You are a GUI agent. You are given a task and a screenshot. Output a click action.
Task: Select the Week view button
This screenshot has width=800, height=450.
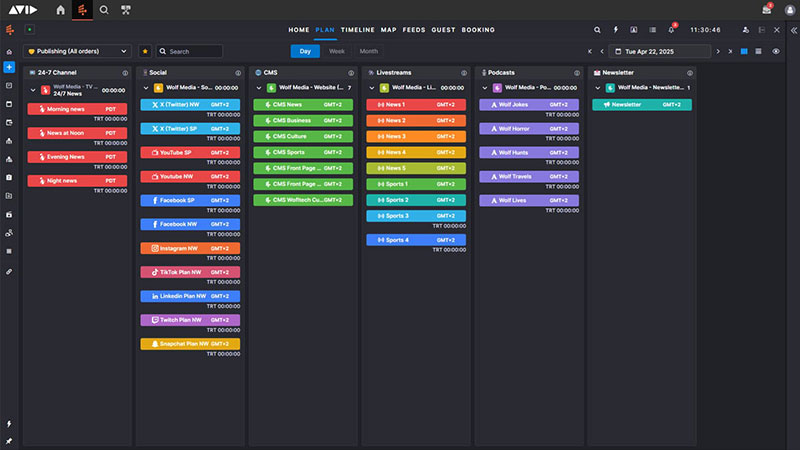pos(337,51)
